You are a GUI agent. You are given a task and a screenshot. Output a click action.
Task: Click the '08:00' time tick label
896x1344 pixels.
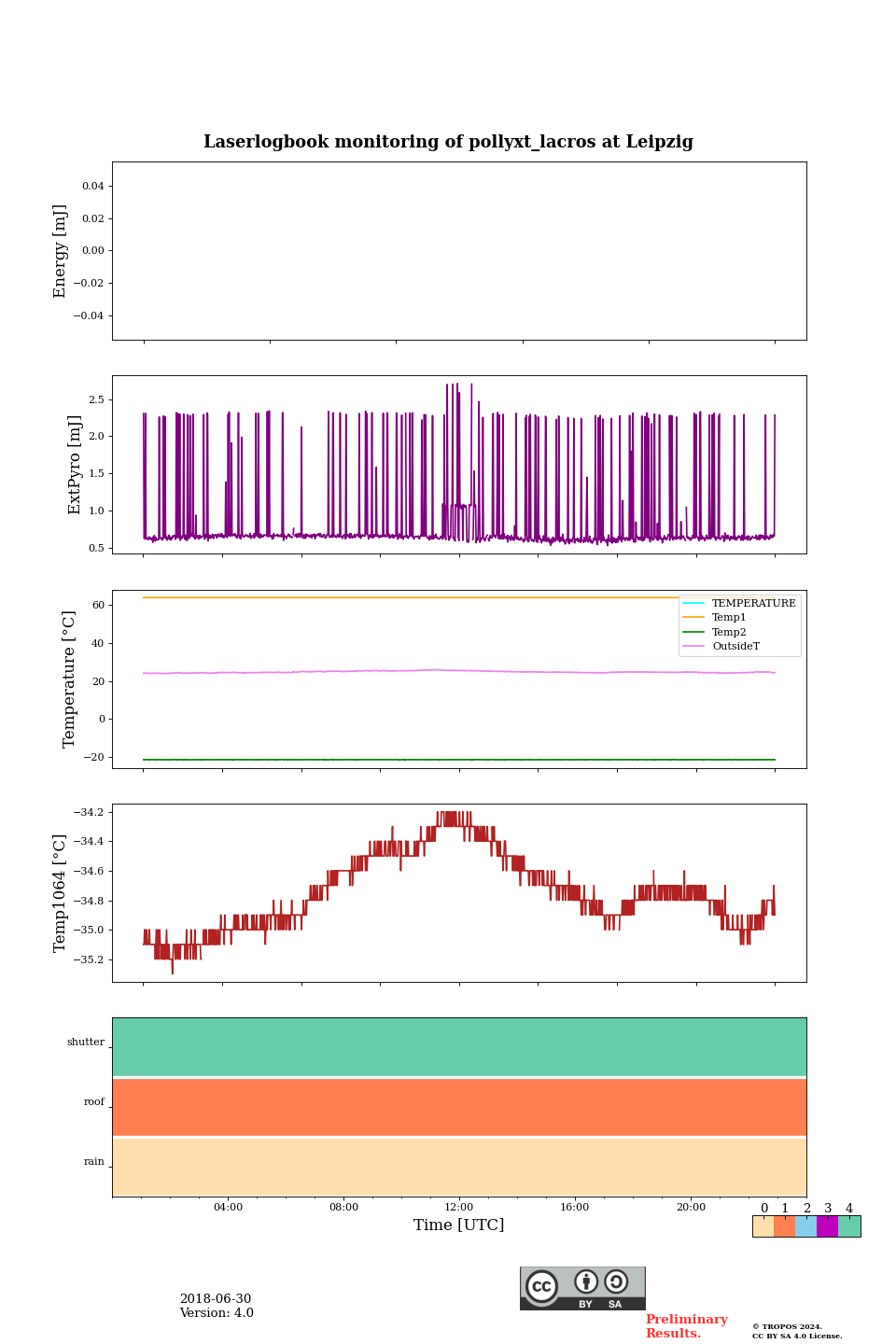tap(343, 1207)
